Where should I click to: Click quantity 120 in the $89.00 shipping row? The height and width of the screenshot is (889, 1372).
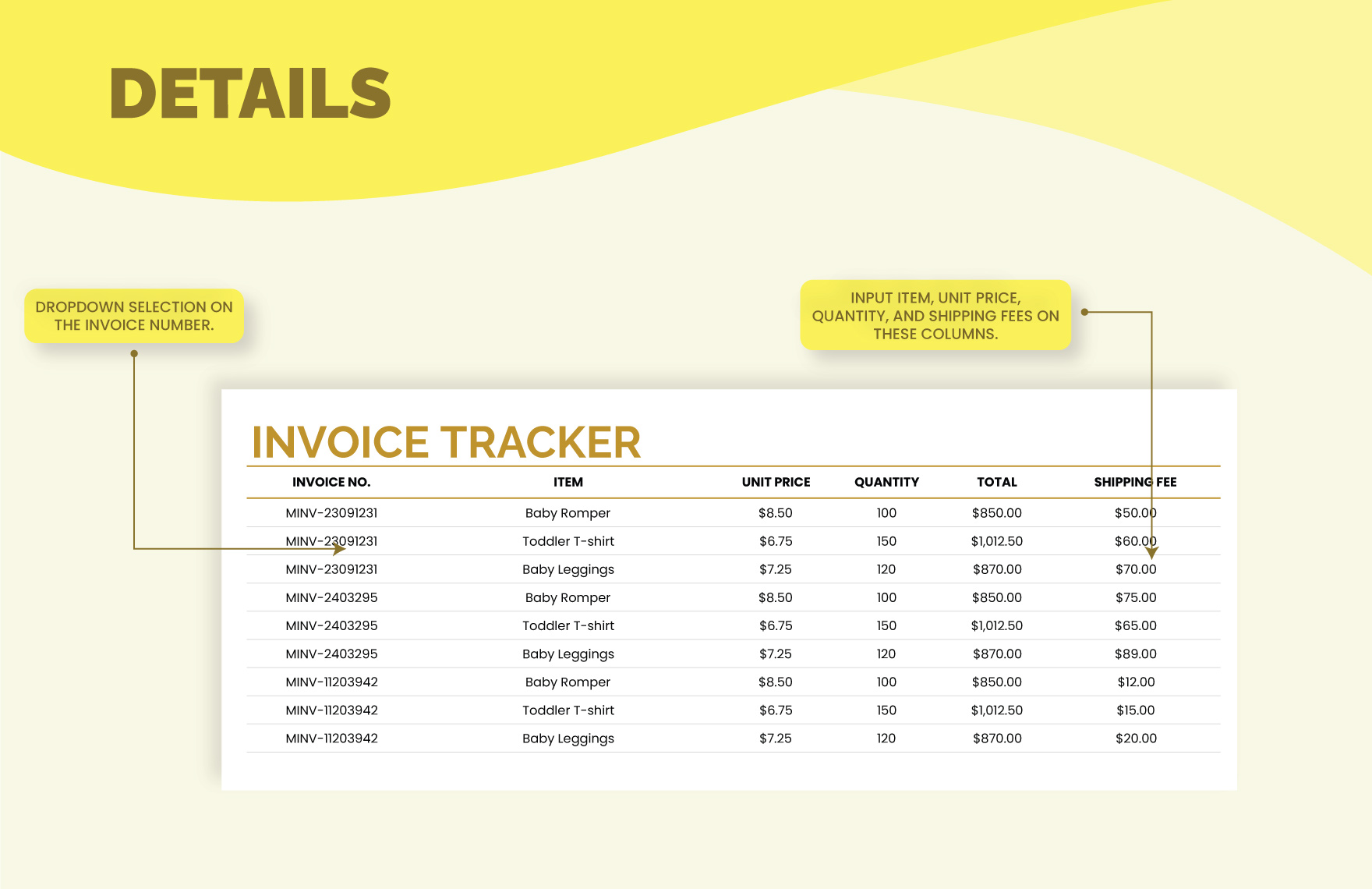pos(886,653)
